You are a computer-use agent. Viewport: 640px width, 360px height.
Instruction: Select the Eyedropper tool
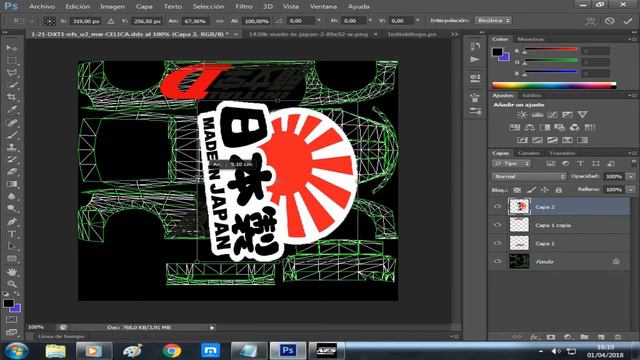pyautogui.click(x=11, y=109)
